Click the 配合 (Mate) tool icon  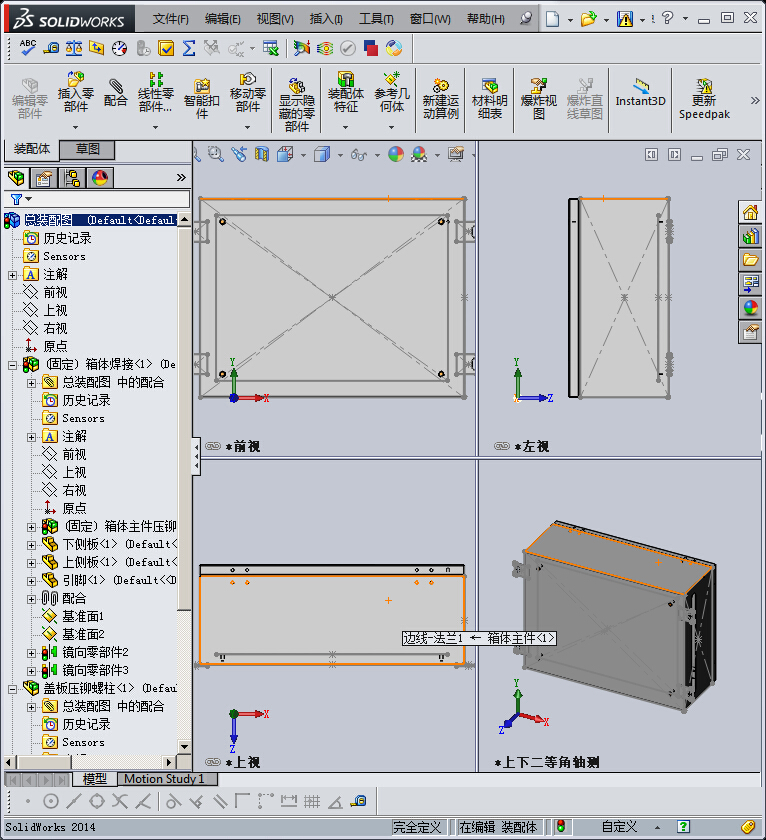[x=116, y=91]
